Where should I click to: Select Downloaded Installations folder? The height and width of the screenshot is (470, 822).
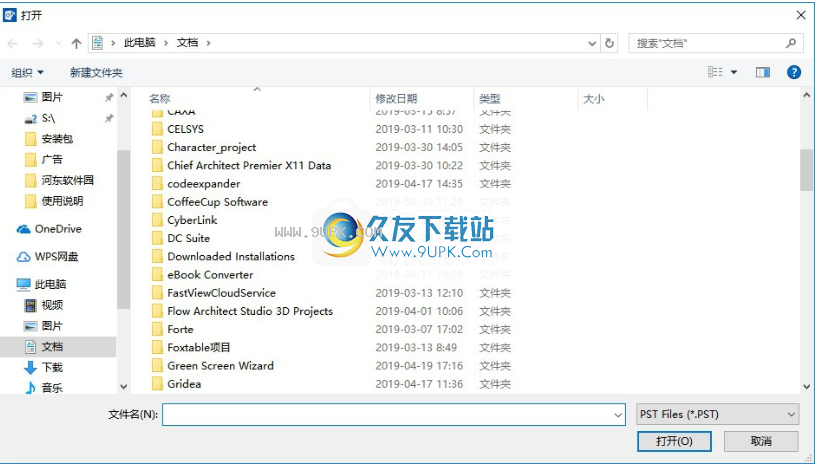(231, 257)
